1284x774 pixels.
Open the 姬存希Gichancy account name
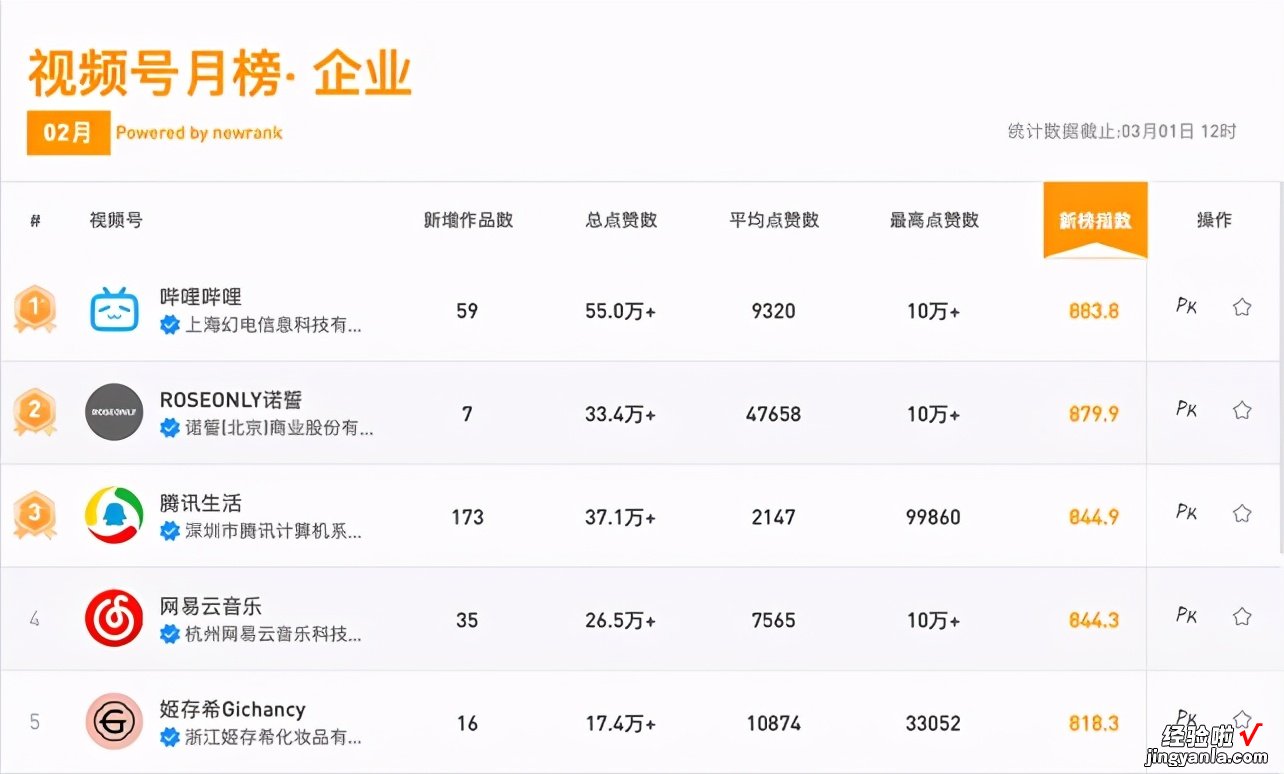233,709
